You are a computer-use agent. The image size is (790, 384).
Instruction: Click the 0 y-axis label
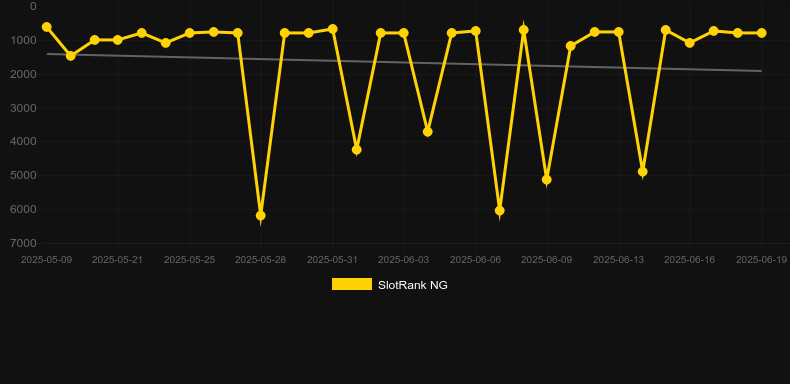click(33, 6)
